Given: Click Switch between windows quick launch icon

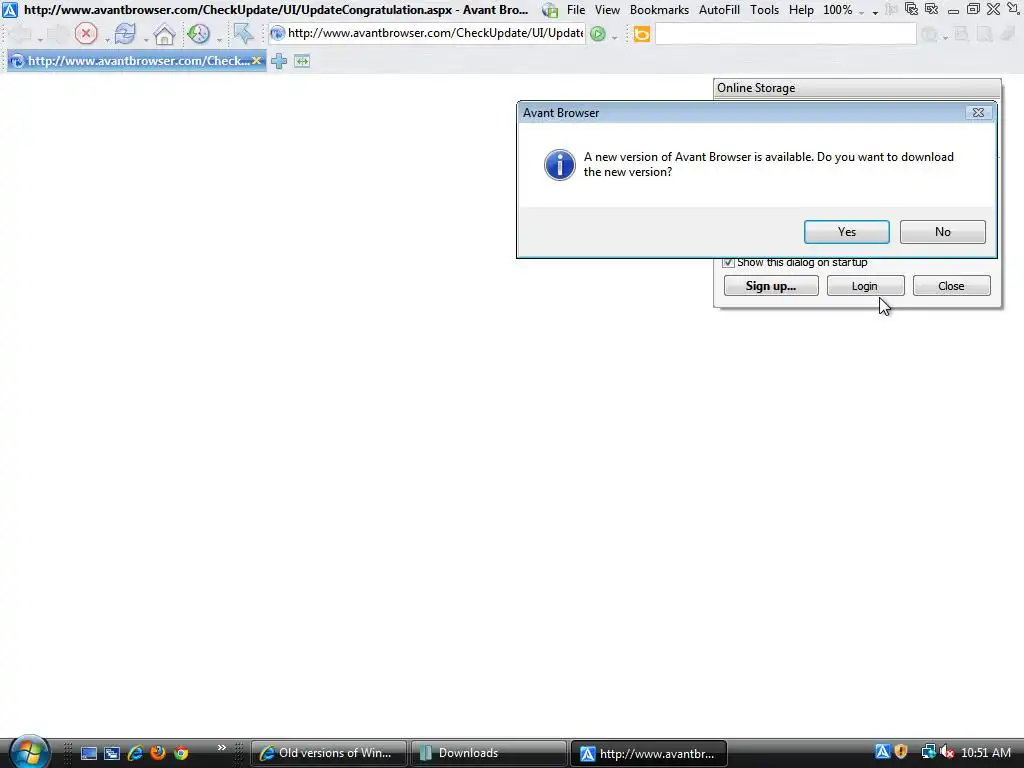Looking at the screenshot, I should (112, 753).
